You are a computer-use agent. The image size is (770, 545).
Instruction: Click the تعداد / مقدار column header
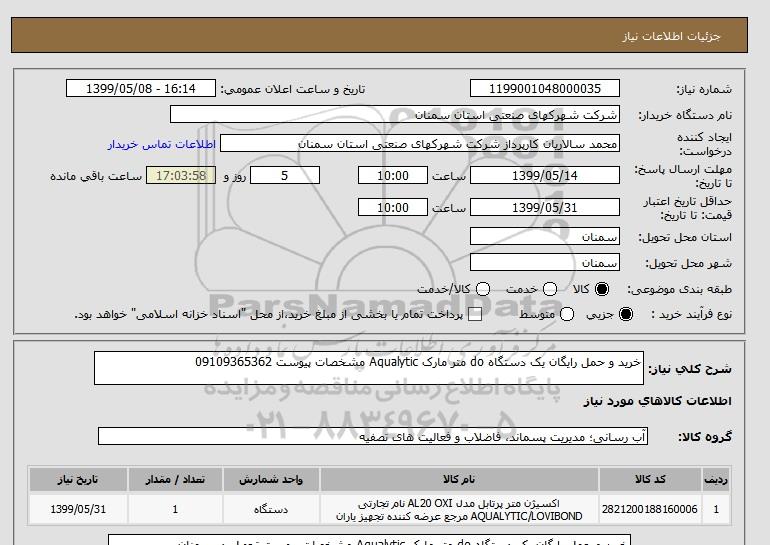(175, 479)
